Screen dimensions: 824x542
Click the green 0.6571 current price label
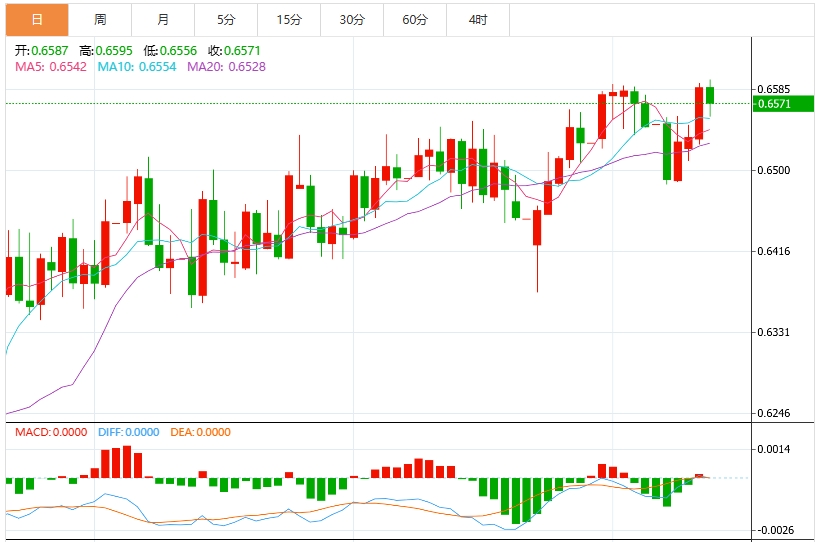click(x=783, y=104)
